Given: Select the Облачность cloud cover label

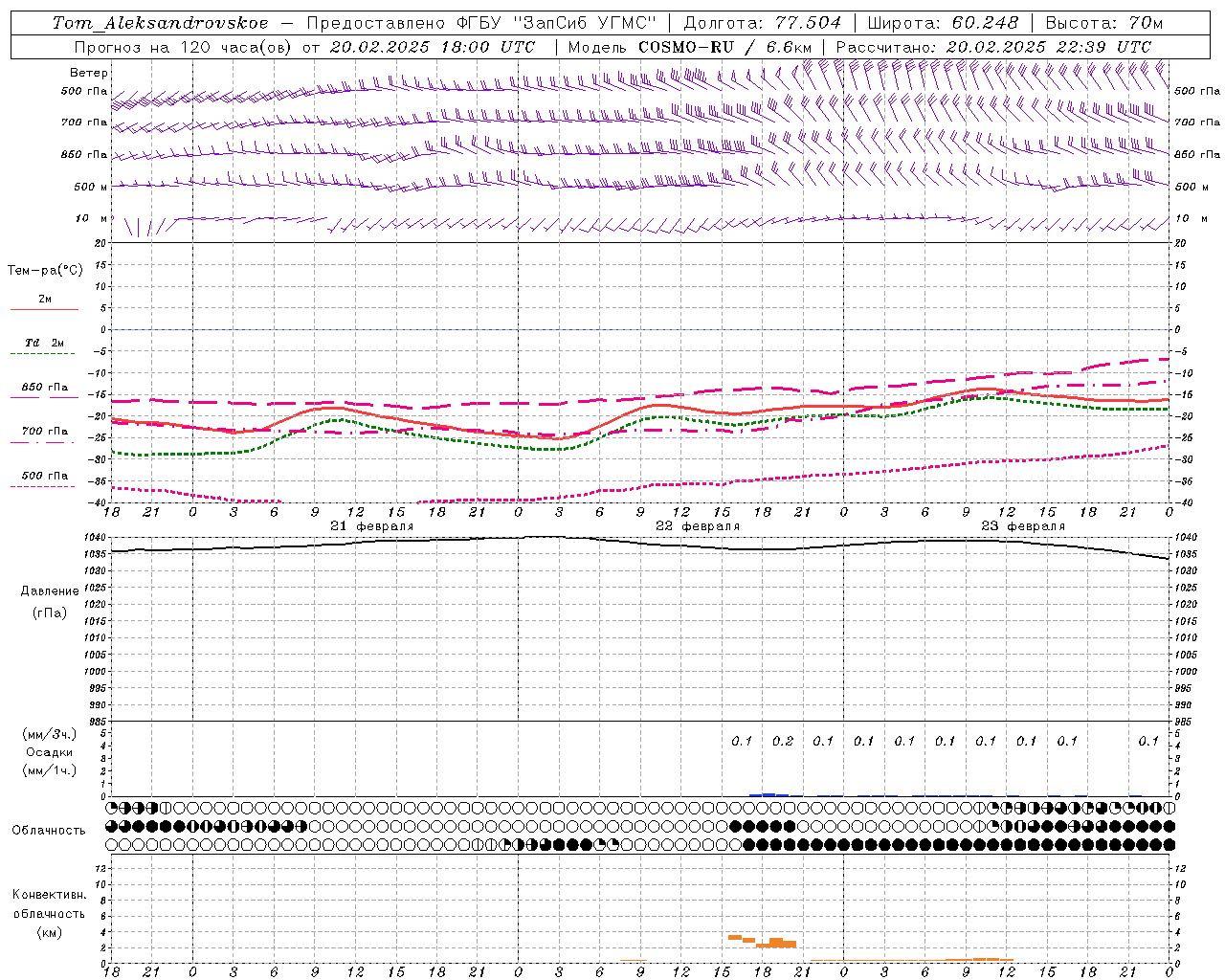Looking at the screenshot, I should [49, 831].
